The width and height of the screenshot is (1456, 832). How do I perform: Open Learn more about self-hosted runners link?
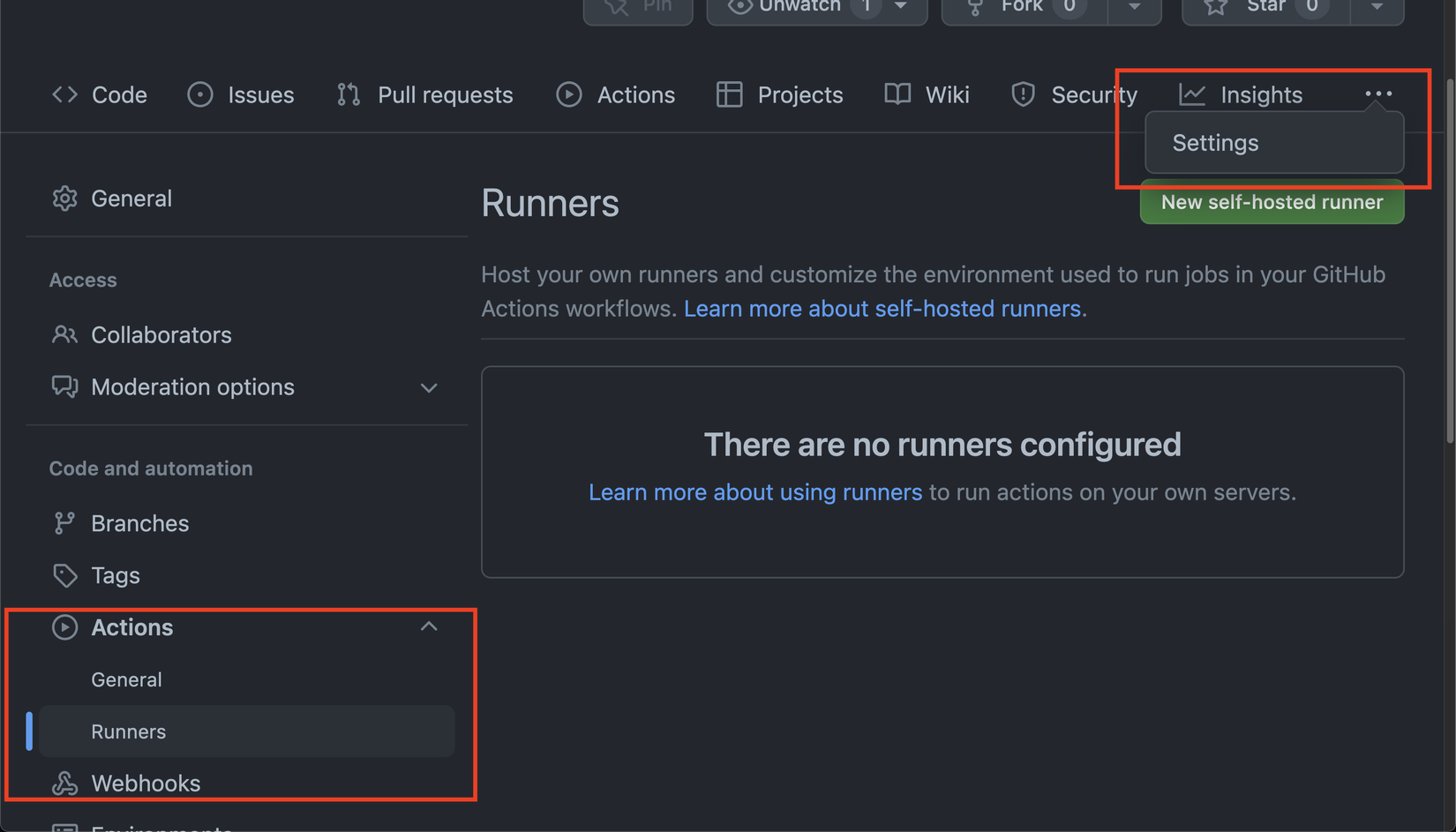pos(882,309)
